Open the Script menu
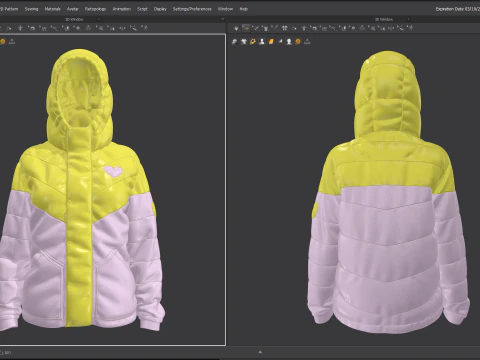The width and height of the screenshot is (480, 360). pos(142,9)
